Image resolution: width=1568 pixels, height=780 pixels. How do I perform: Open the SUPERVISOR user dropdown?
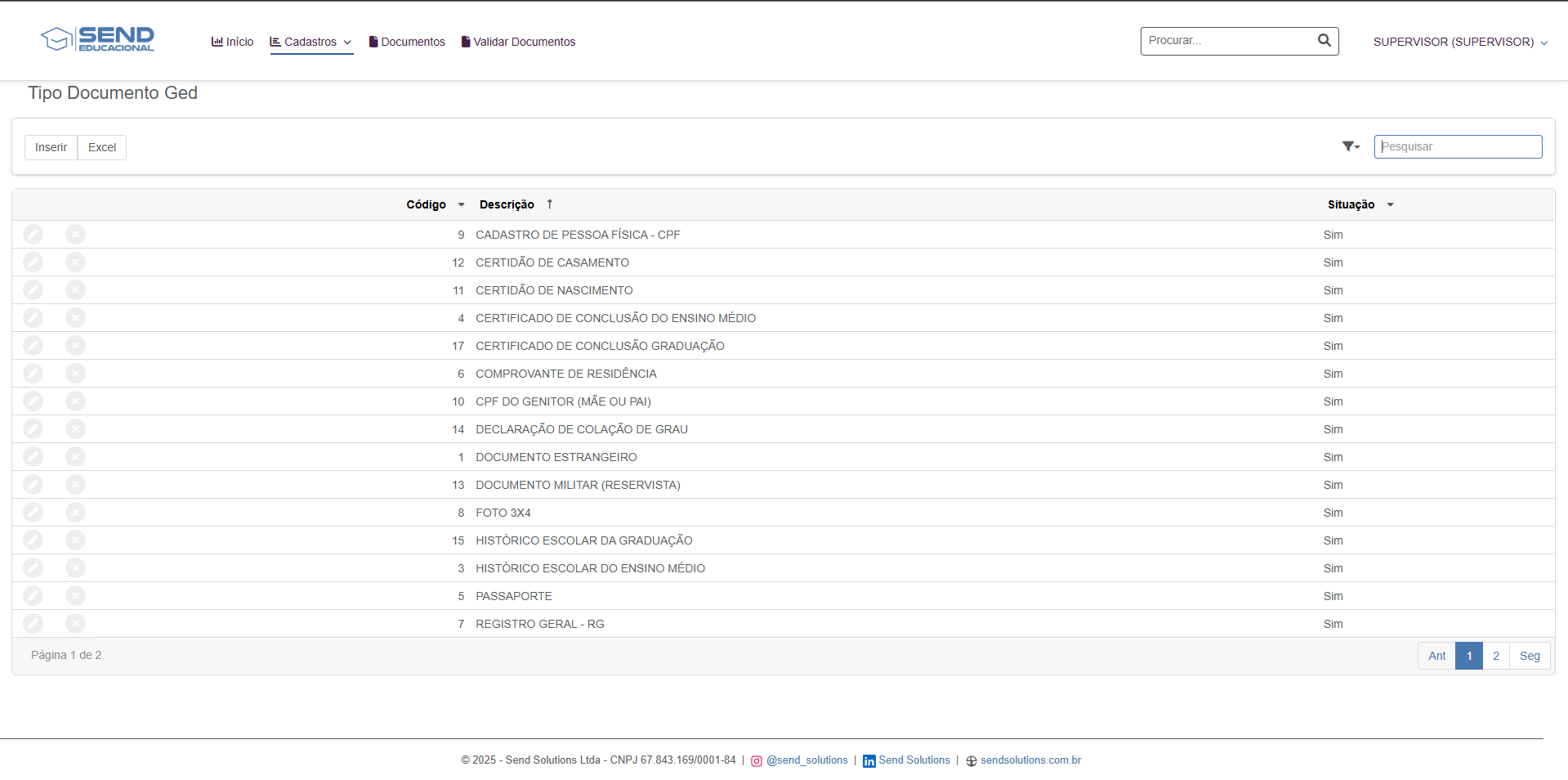click(1459, 42)
